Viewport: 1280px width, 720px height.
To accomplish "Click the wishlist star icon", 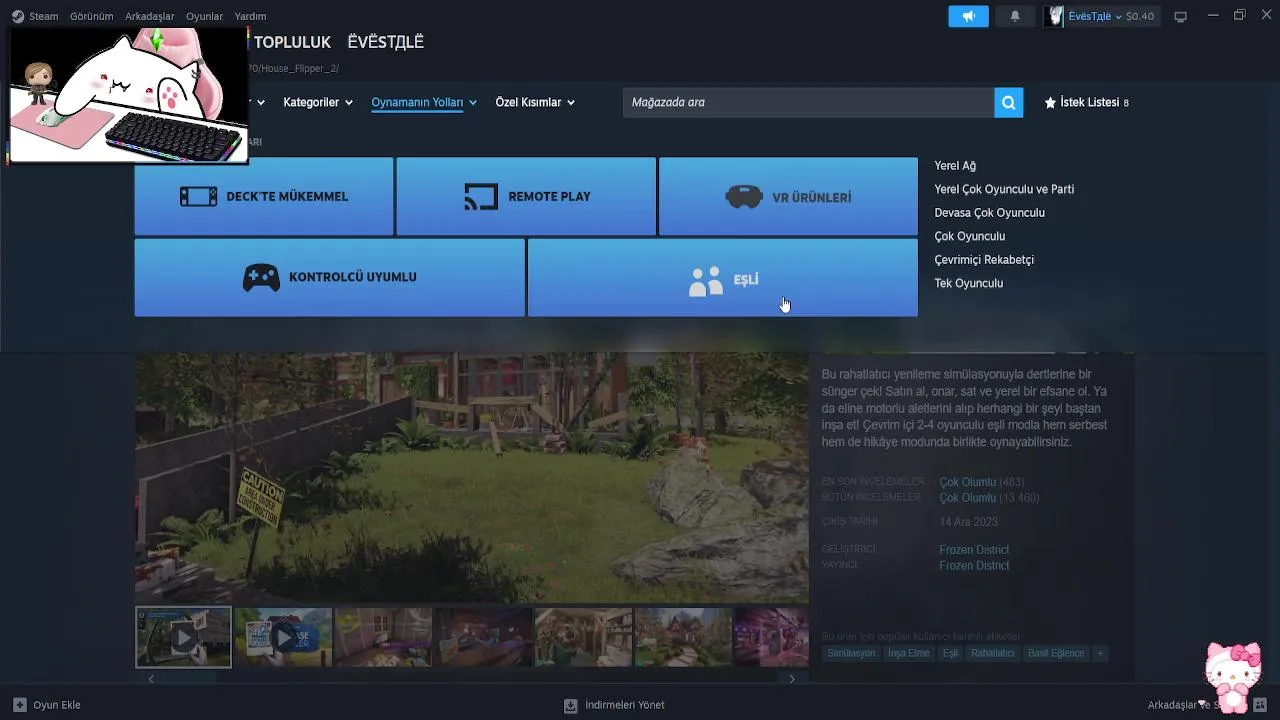I will click(x=1050, y=102).
